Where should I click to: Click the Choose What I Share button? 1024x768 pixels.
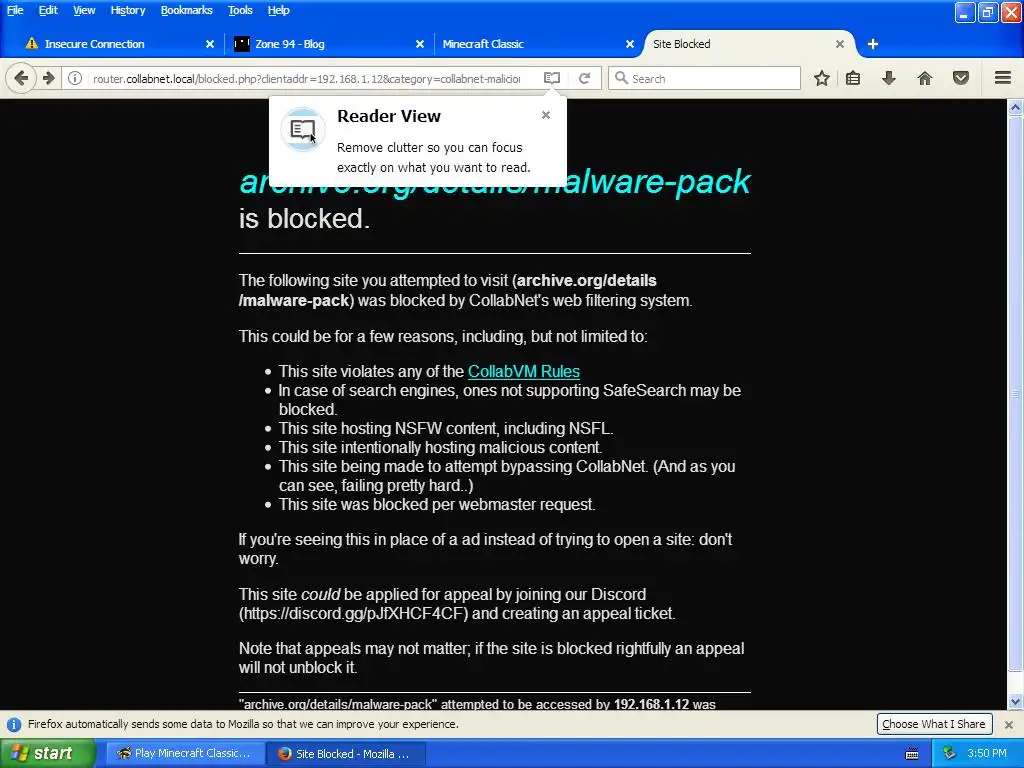[934, 724]
